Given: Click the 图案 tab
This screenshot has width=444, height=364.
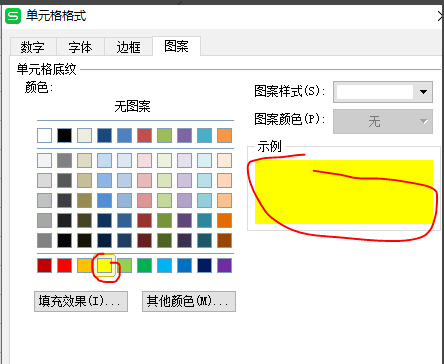Looking at the screenshot, I should pyautogui.click(x=176, y=46).
